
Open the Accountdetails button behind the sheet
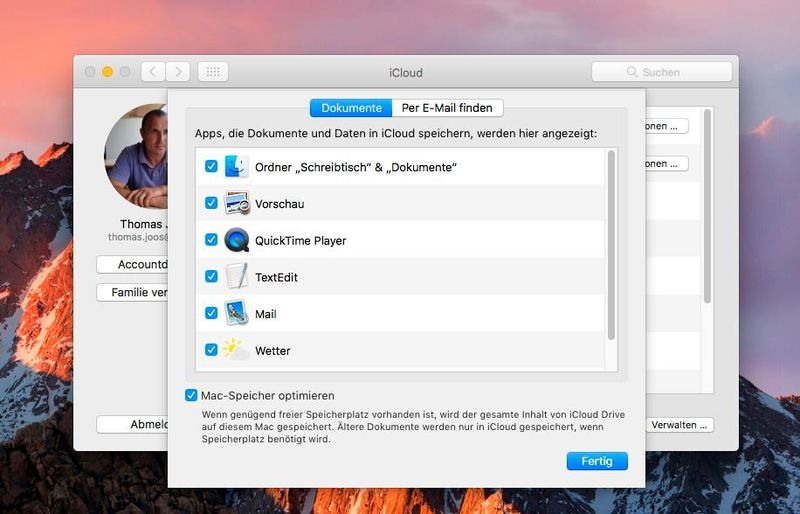[132, 264]
